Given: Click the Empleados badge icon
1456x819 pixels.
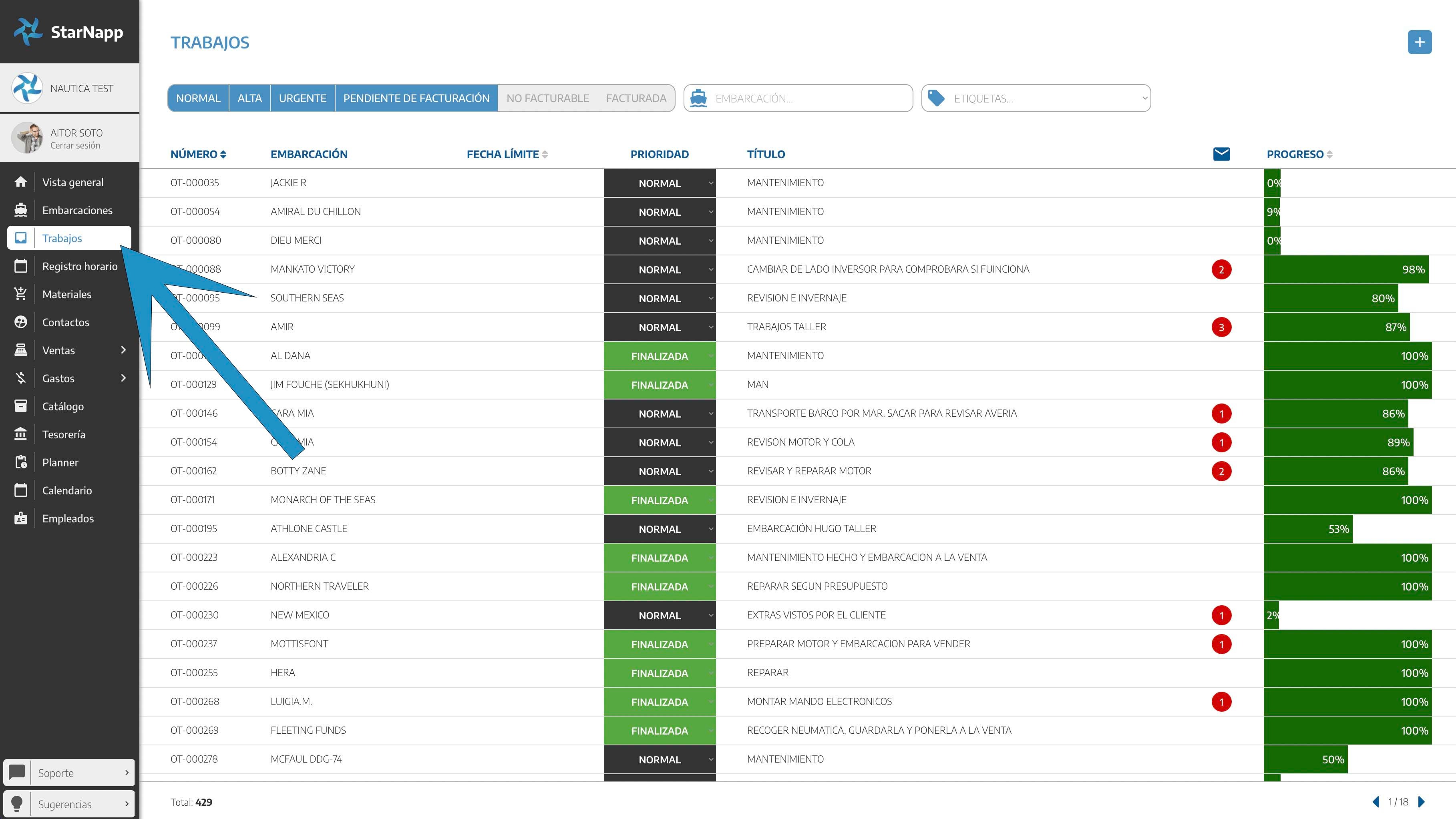Looking at the screenshot, I should pyautogui.click(x=21, y=518).
